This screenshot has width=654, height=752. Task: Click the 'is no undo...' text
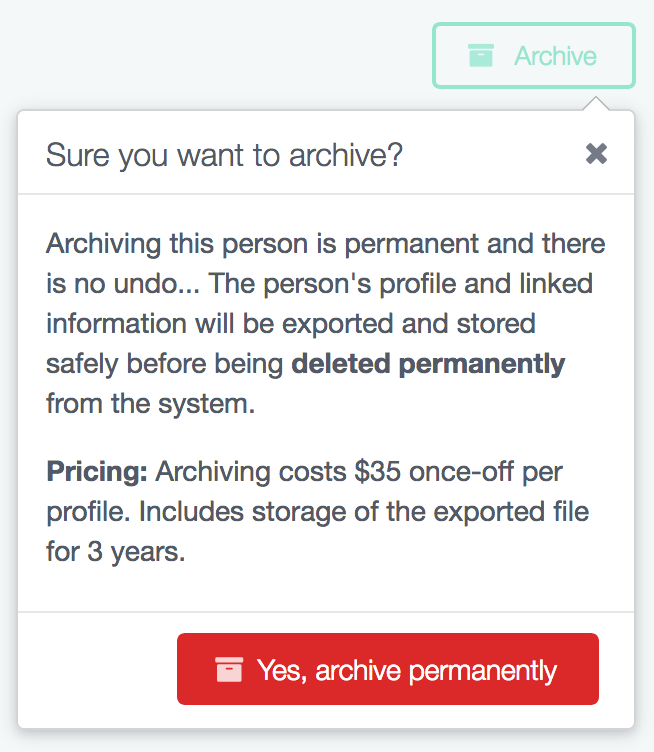[123, 283]
